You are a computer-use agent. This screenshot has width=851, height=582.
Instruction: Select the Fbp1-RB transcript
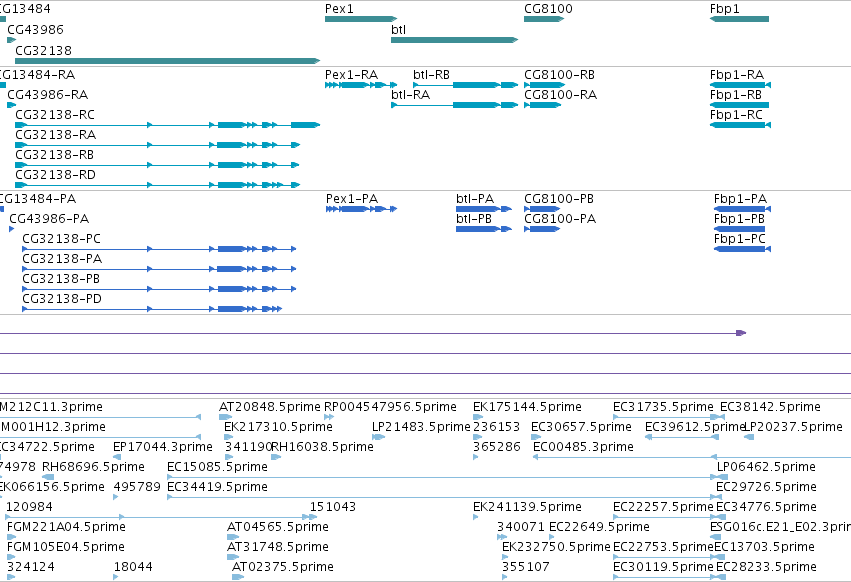point(739,105)
